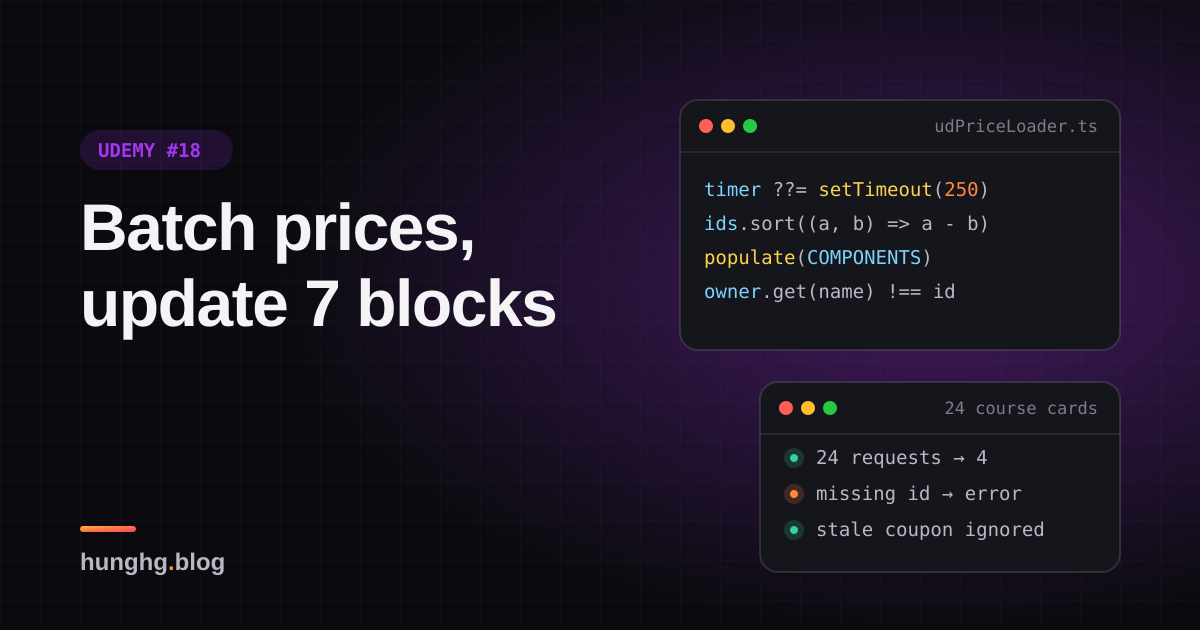Click the ids.sort code line

(846, 223)
